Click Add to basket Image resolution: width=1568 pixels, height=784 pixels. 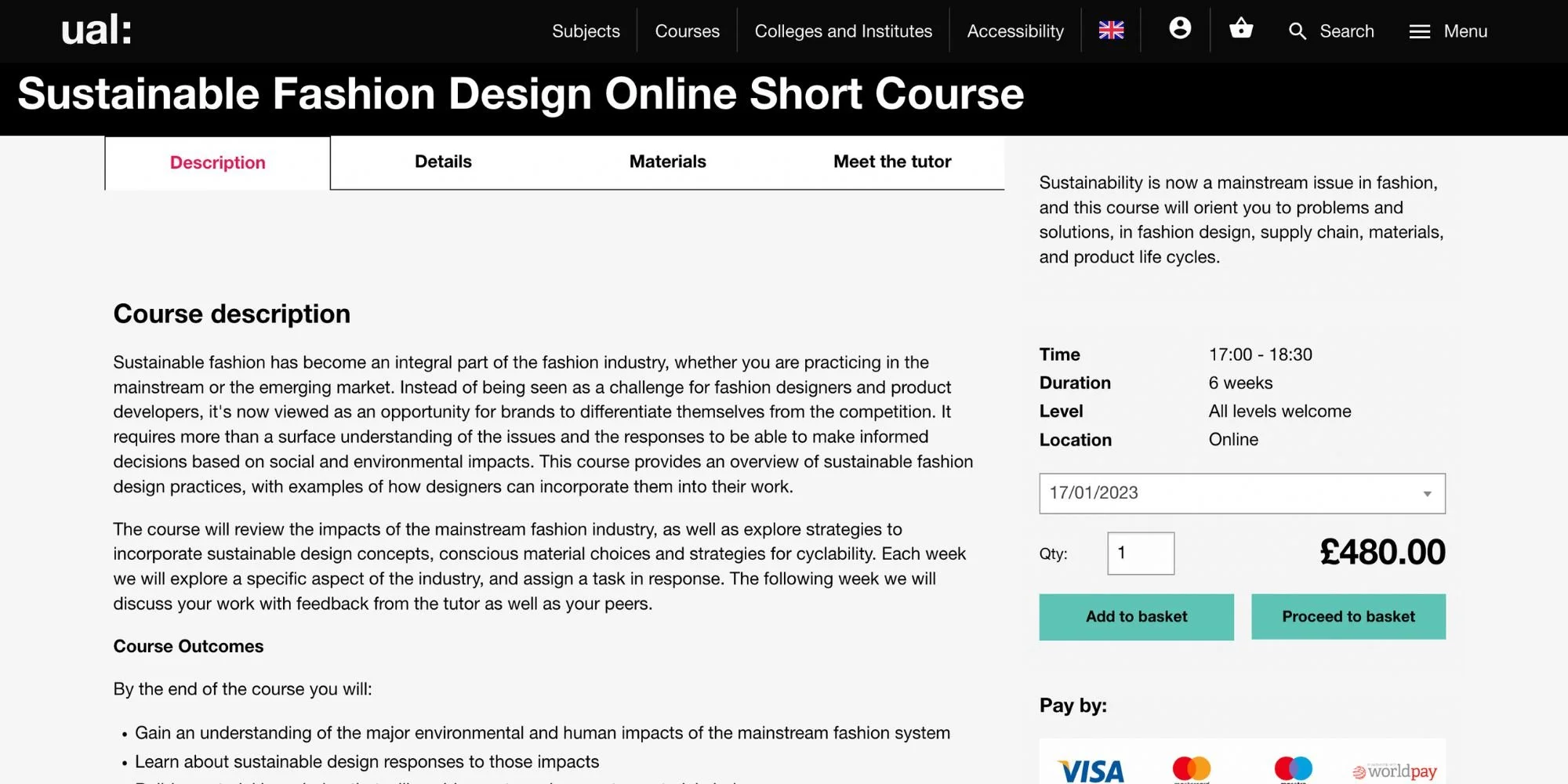tap(1136, 616)
